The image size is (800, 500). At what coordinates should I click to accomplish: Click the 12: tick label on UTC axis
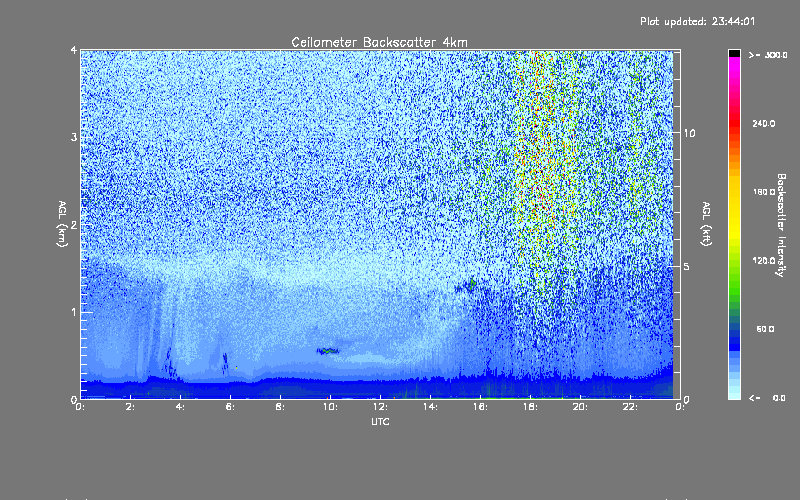click(x=380, y=407)
